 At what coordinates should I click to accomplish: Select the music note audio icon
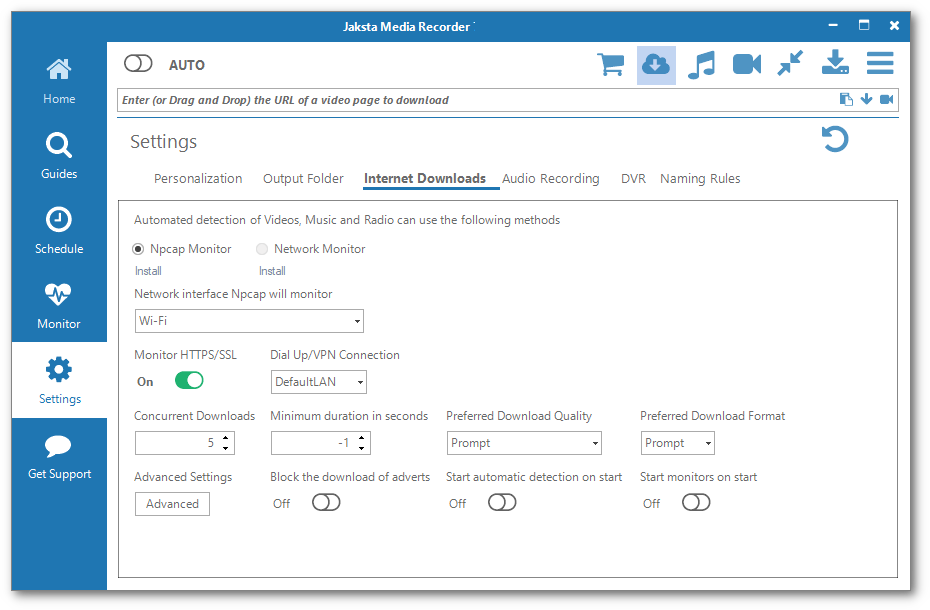click(701, 65)
